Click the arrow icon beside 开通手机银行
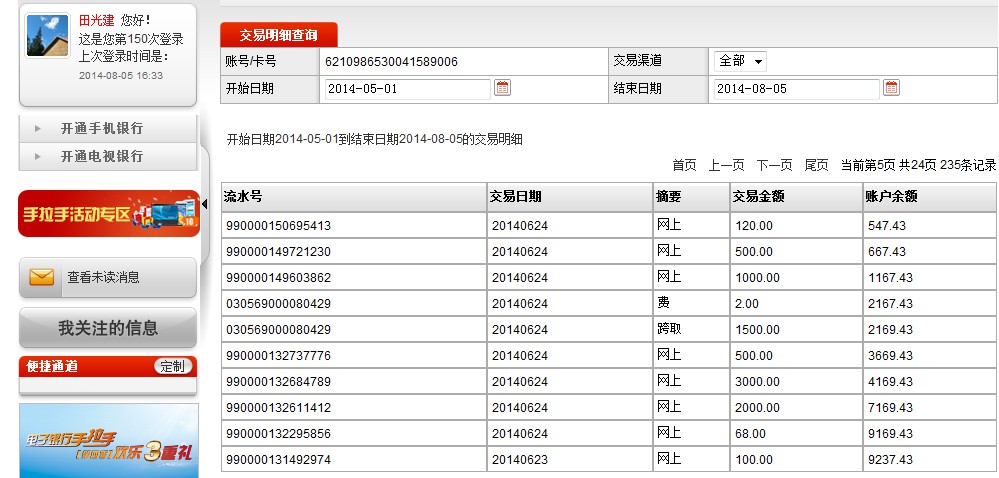The image size is (999, 478). point(38,129)
